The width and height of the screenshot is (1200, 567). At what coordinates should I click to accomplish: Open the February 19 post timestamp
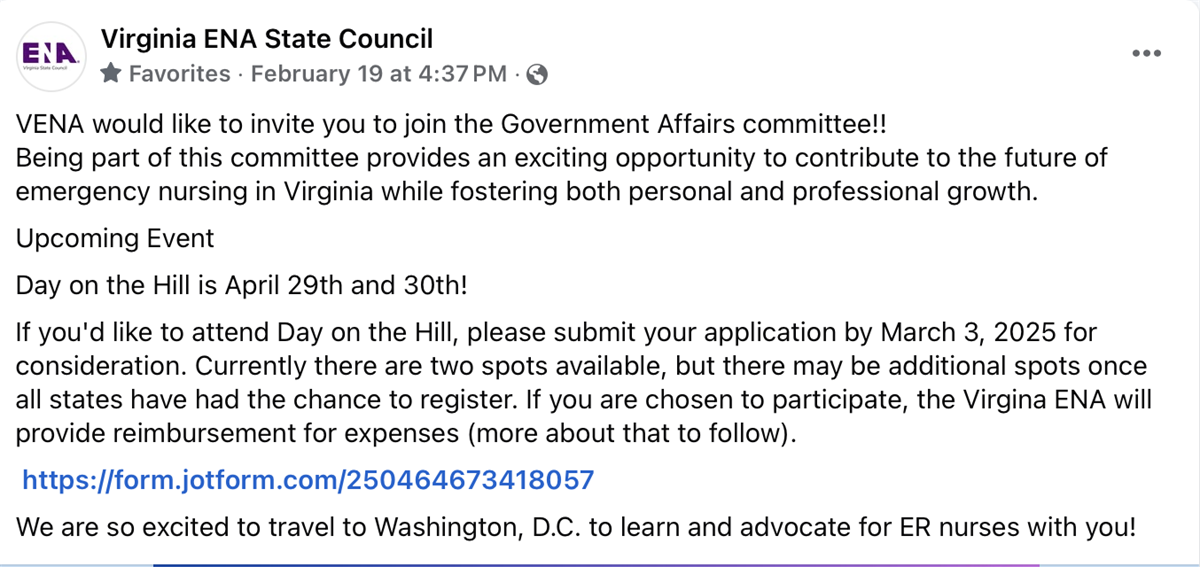coord(378,74)
